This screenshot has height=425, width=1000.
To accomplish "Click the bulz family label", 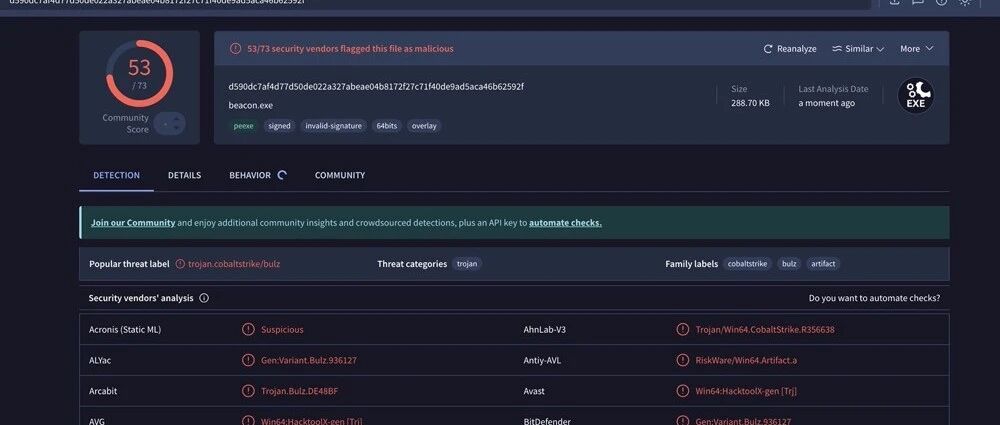I will tap(789, 264).
